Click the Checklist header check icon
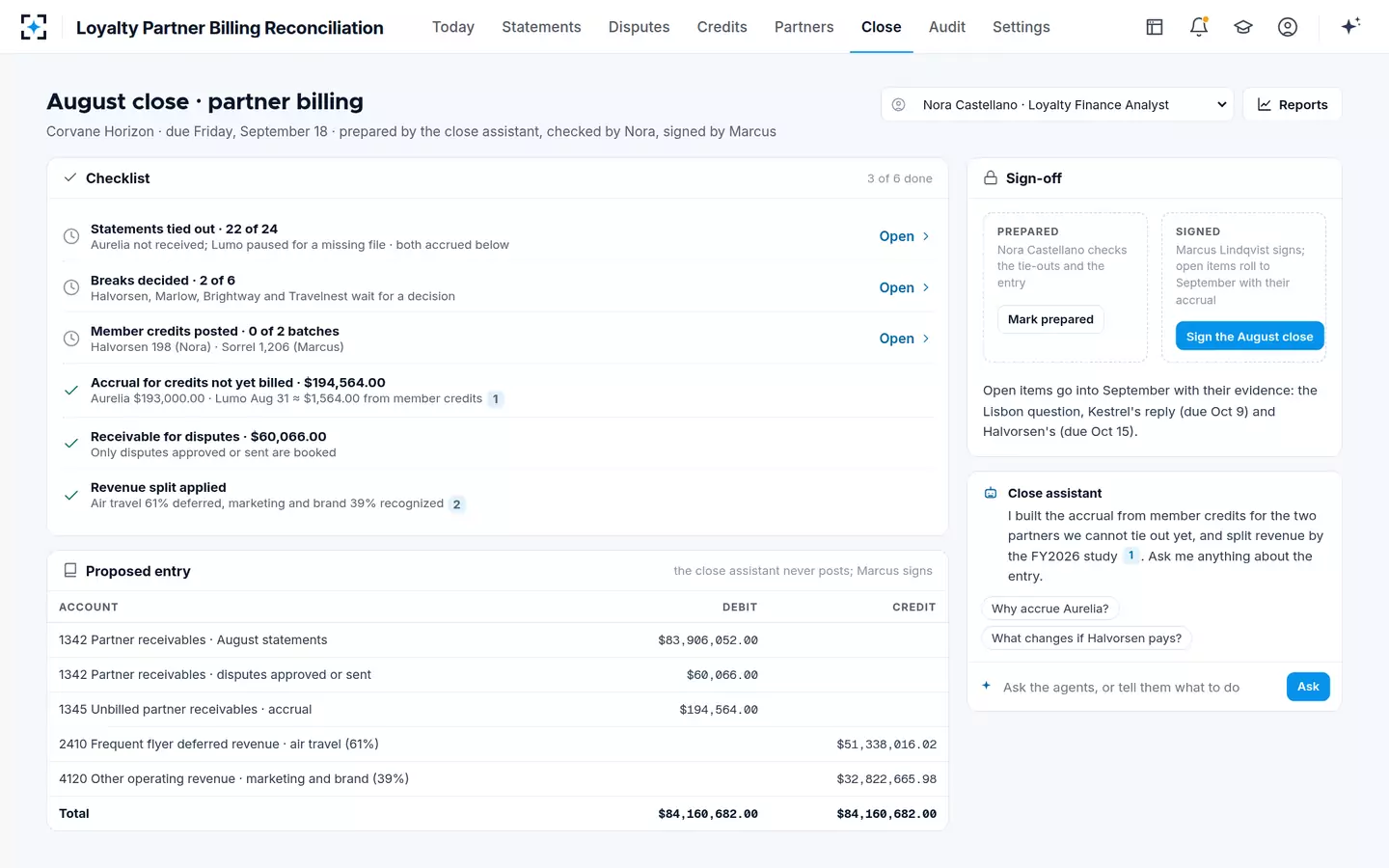The width and height of the screenshot is (1389, 868). pyautogui.click(x=70, y=178)
